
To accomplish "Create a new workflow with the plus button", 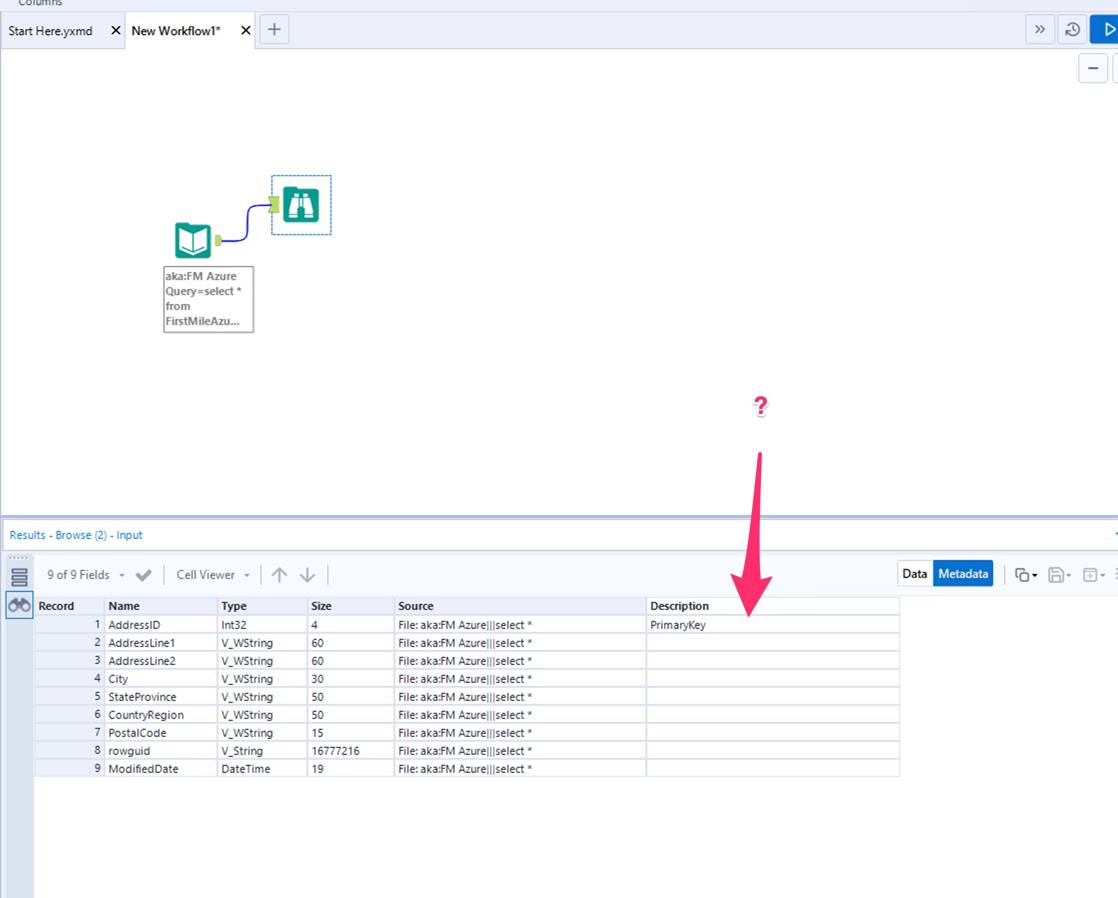I will coord(274,29).
